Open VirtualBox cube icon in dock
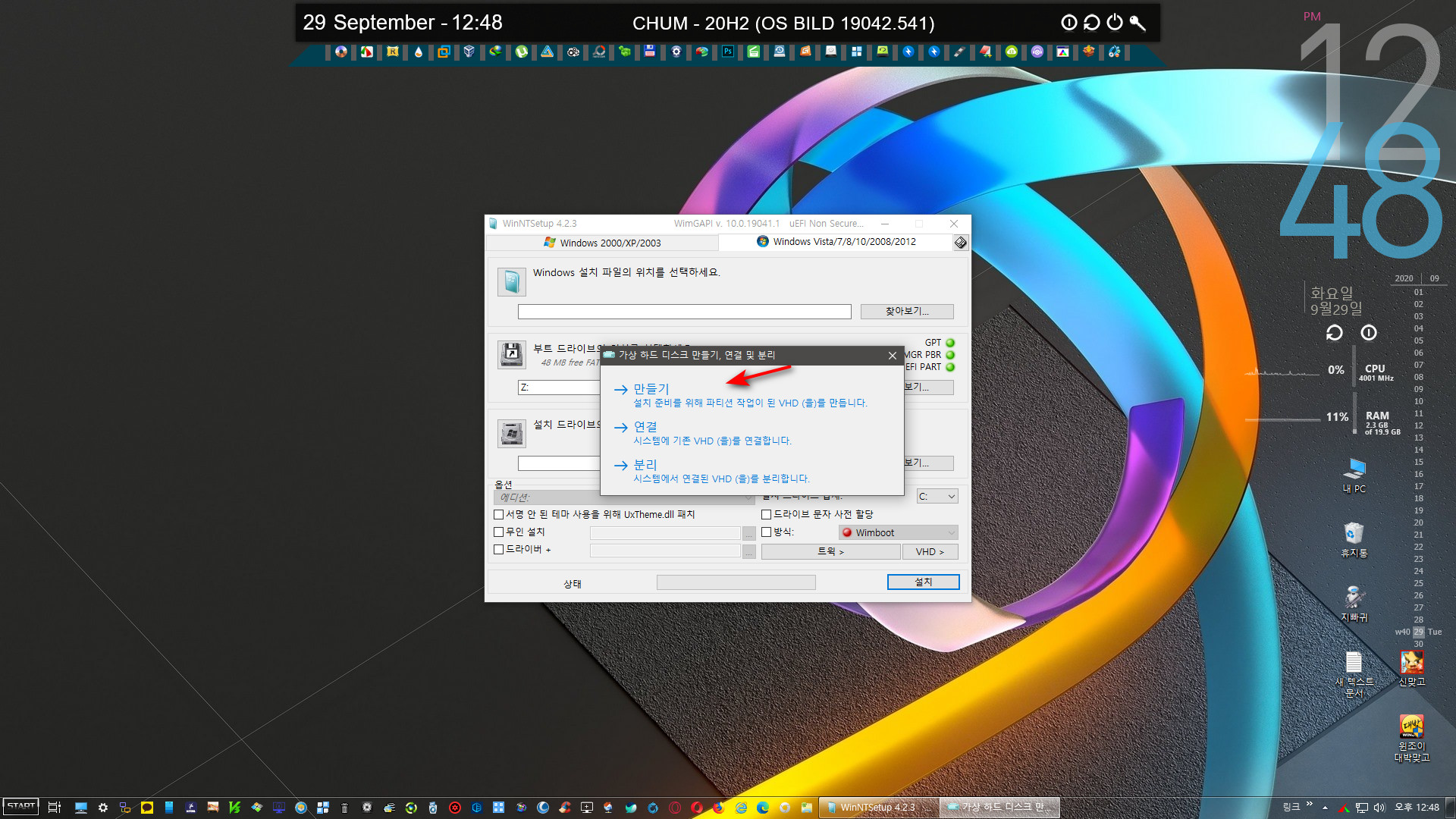 click(x=469, y=52)
